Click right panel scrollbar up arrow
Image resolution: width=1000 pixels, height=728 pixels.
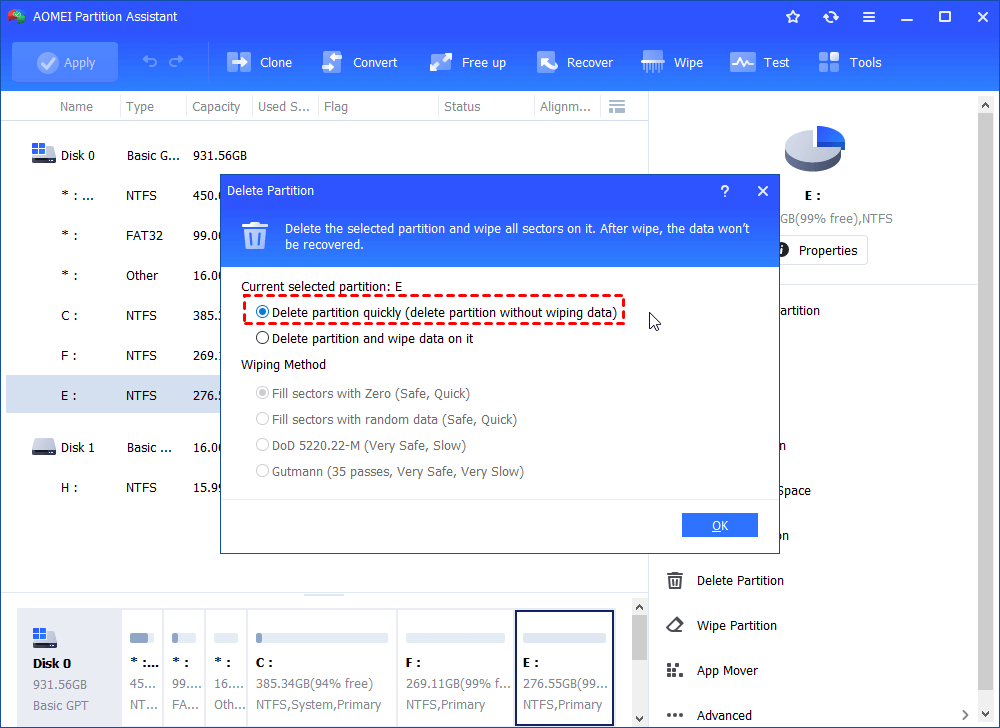point(985,105)
